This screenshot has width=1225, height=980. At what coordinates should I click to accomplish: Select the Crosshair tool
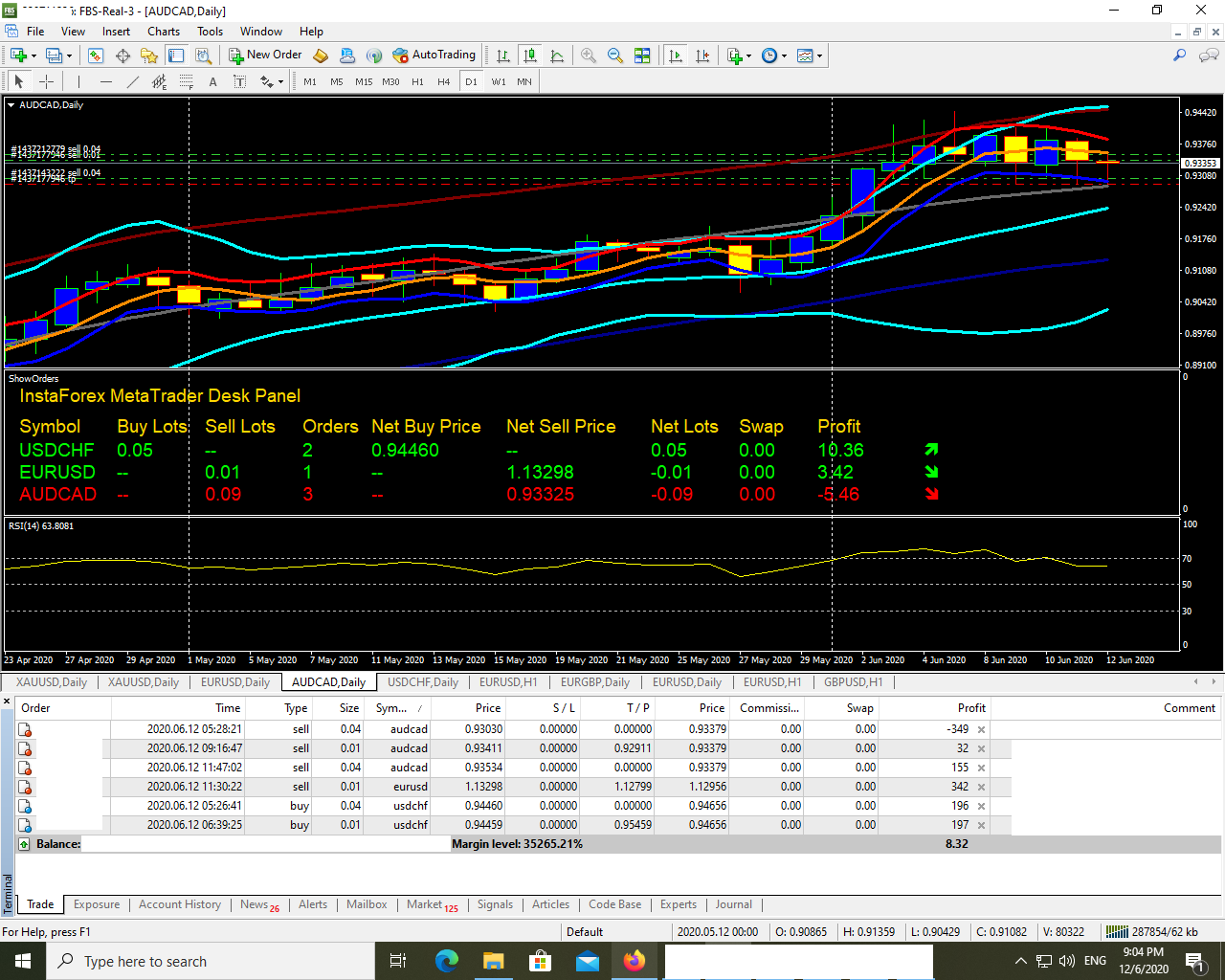(x=45, y=82)
